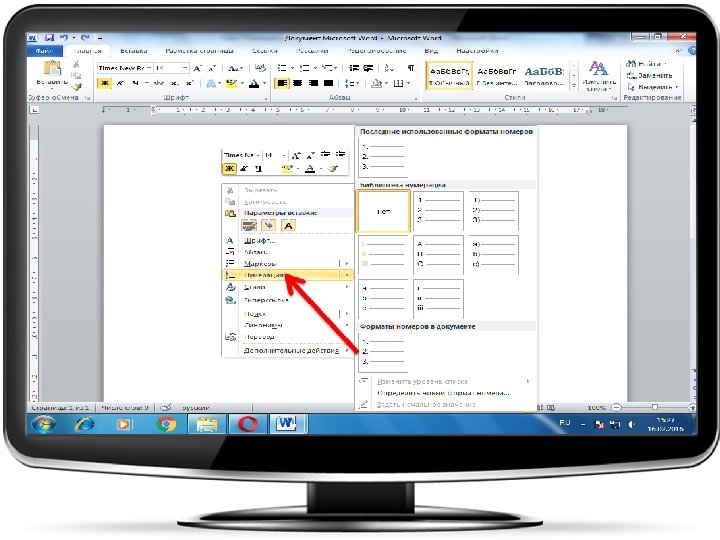Activate Format Painter brush in ribbon
This screenshot has width=720, height=540.
76,86
